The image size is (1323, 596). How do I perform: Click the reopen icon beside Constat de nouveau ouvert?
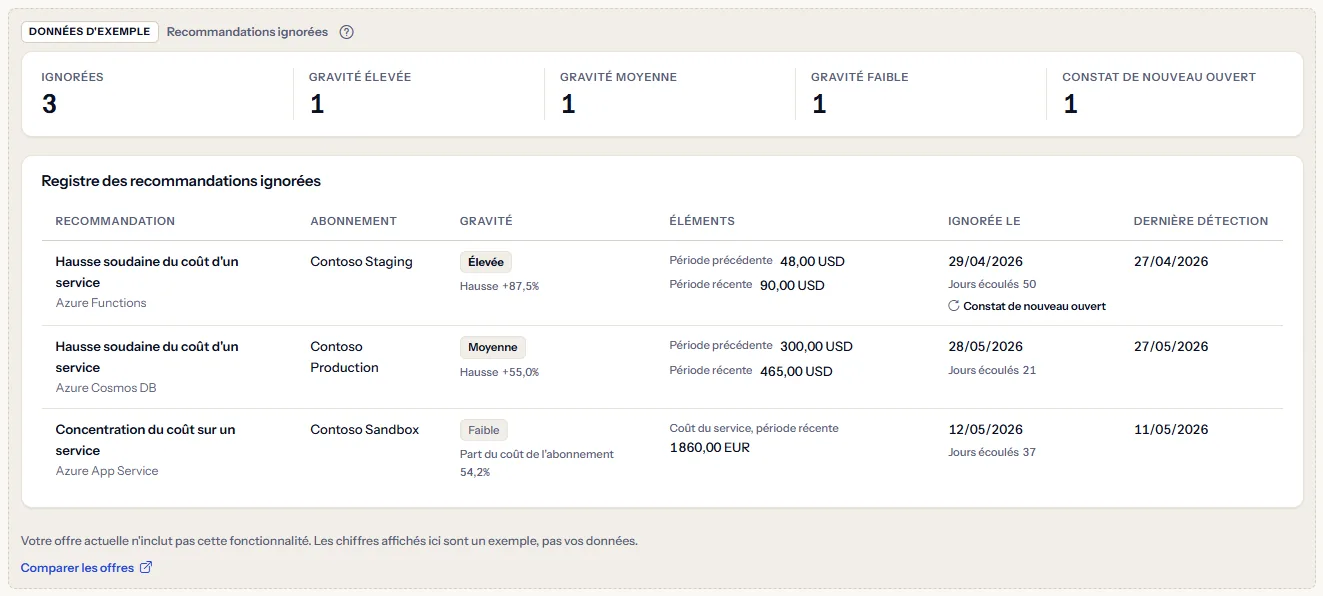[954, 306]
